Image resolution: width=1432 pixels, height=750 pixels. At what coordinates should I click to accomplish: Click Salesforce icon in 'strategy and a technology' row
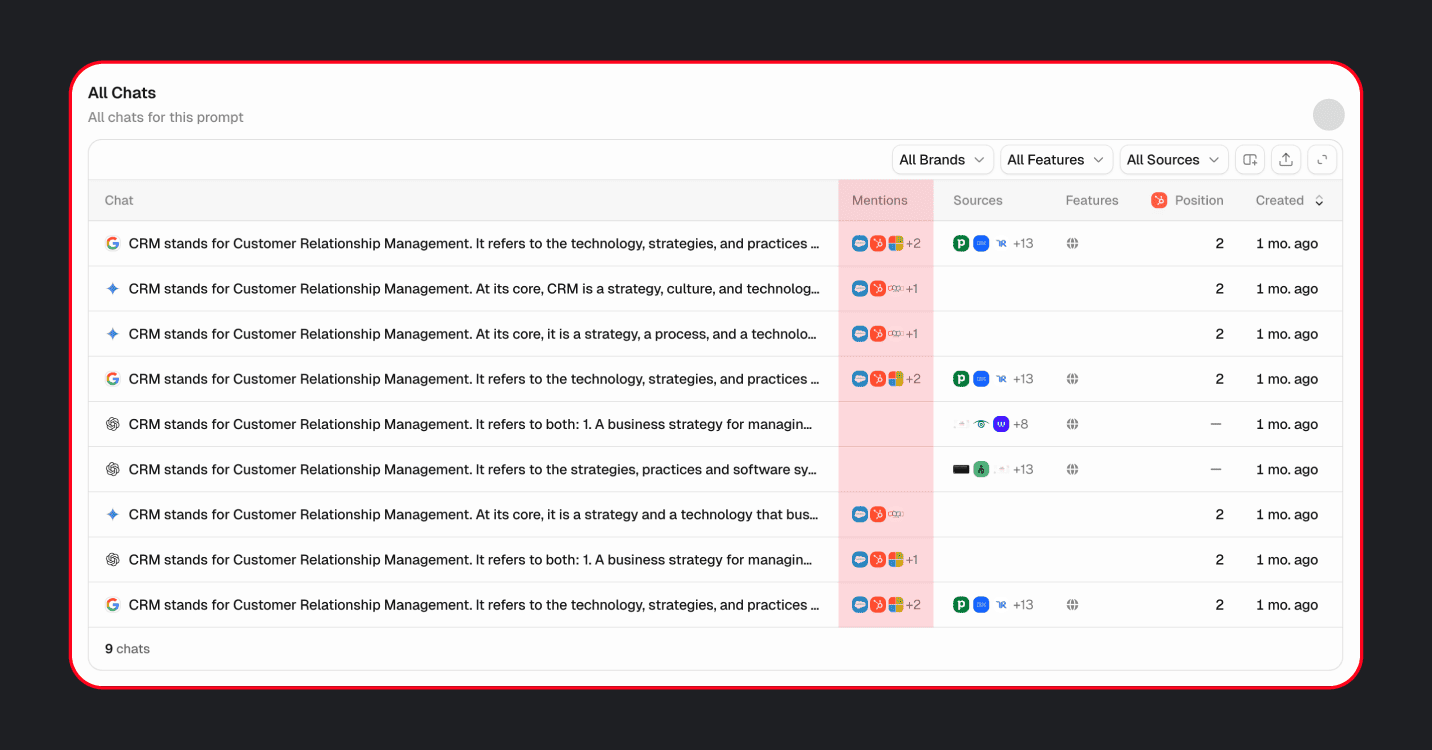click(860, 514)
